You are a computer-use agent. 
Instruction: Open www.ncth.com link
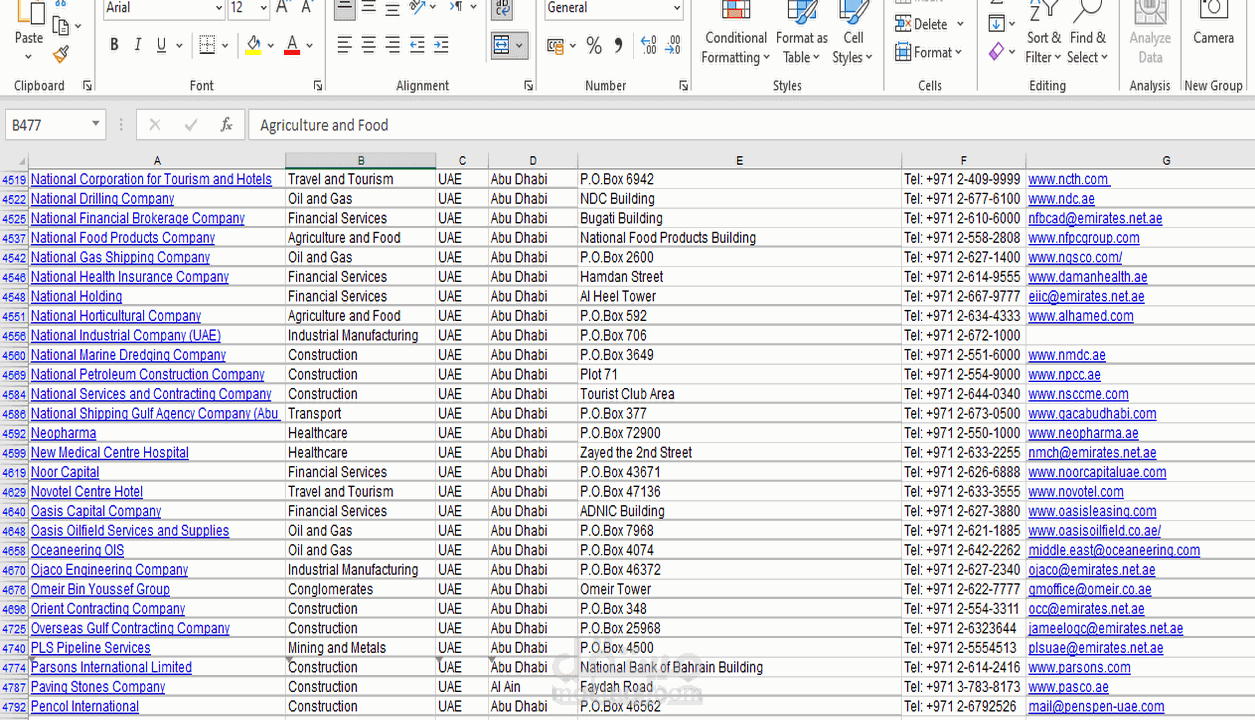[1068, 179]
